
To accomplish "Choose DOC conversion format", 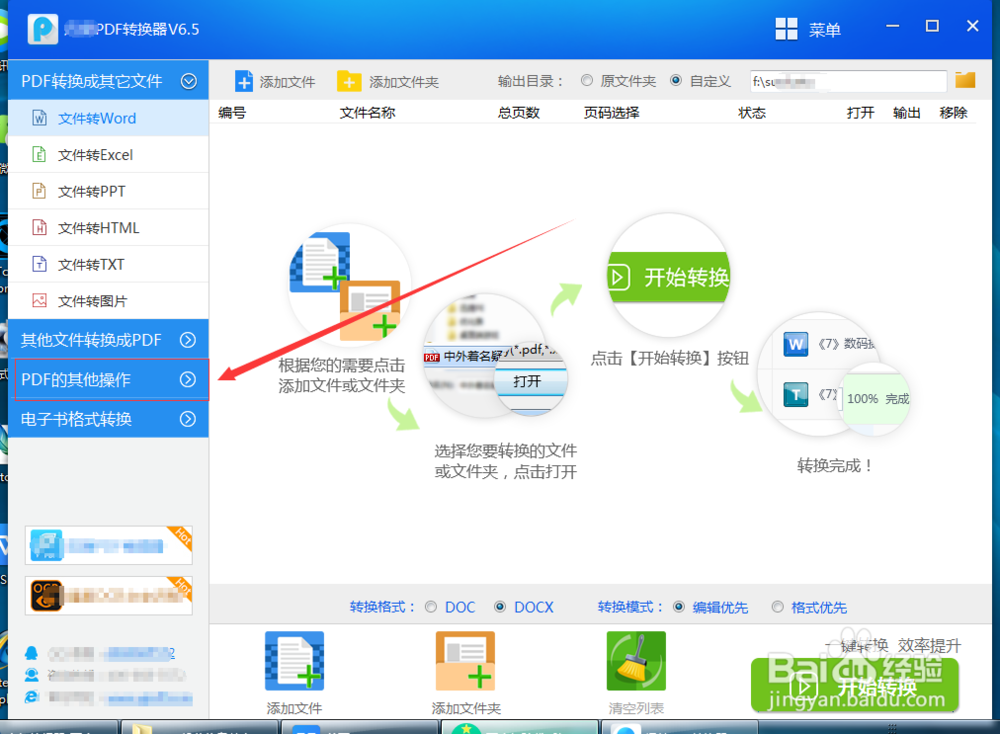I will click(x=431, y=606).
